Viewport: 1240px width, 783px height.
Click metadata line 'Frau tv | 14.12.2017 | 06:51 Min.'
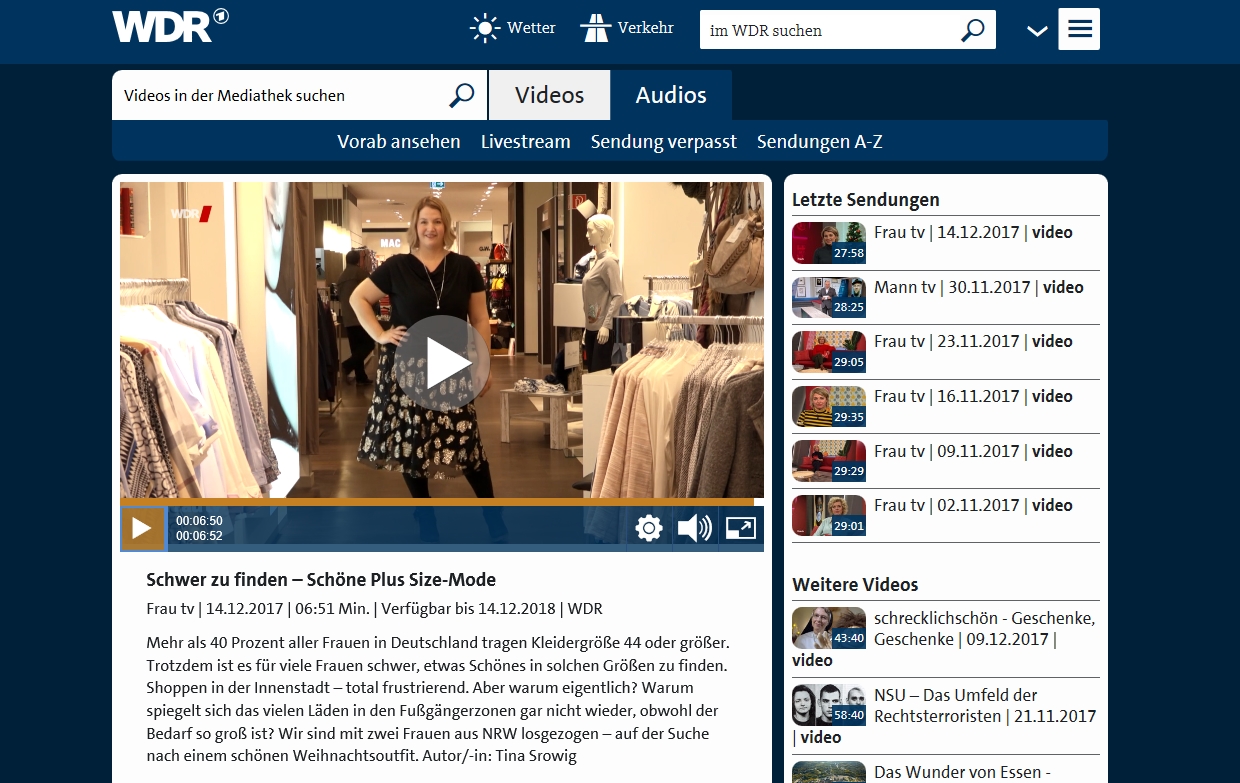click(x=258, y=609)
